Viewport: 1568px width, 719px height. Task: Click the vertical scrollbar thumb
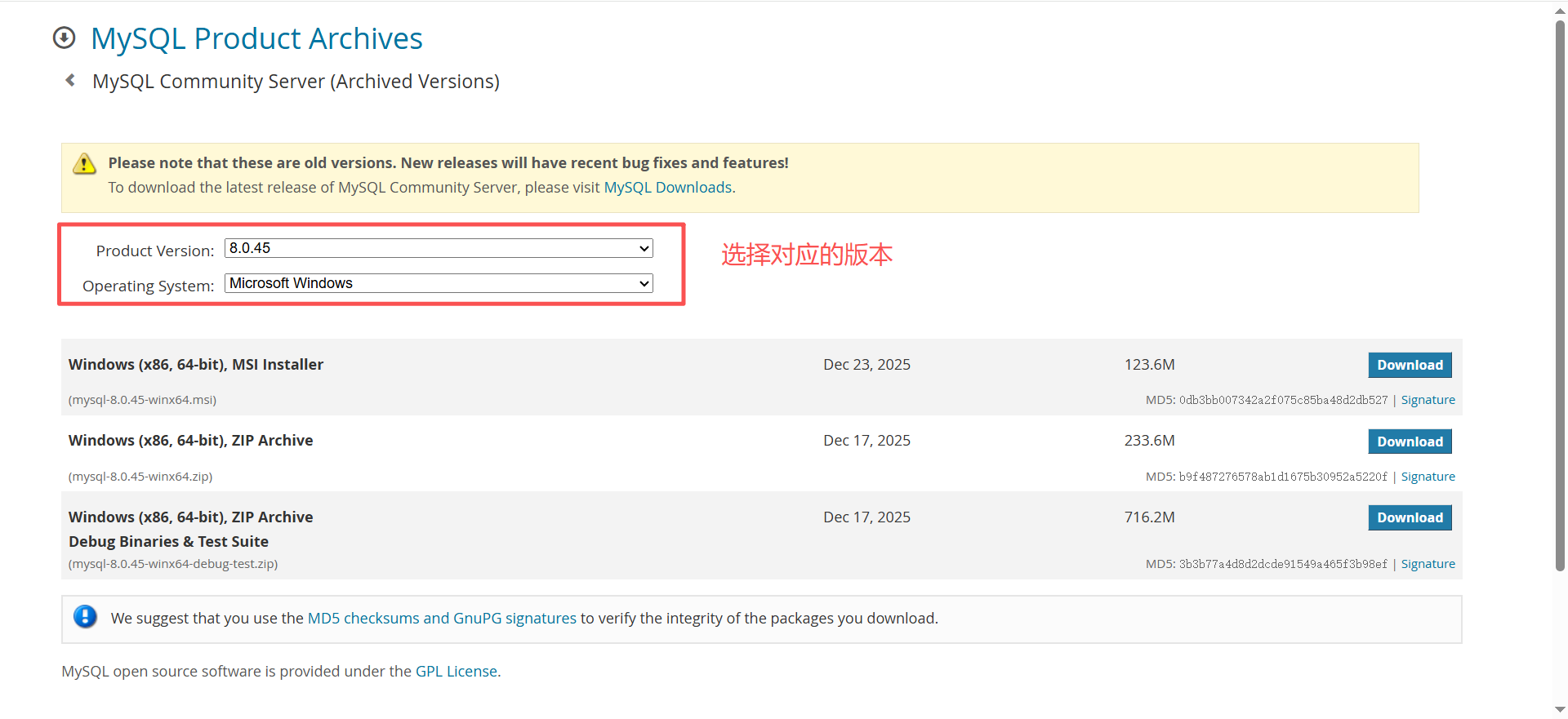1560,294
